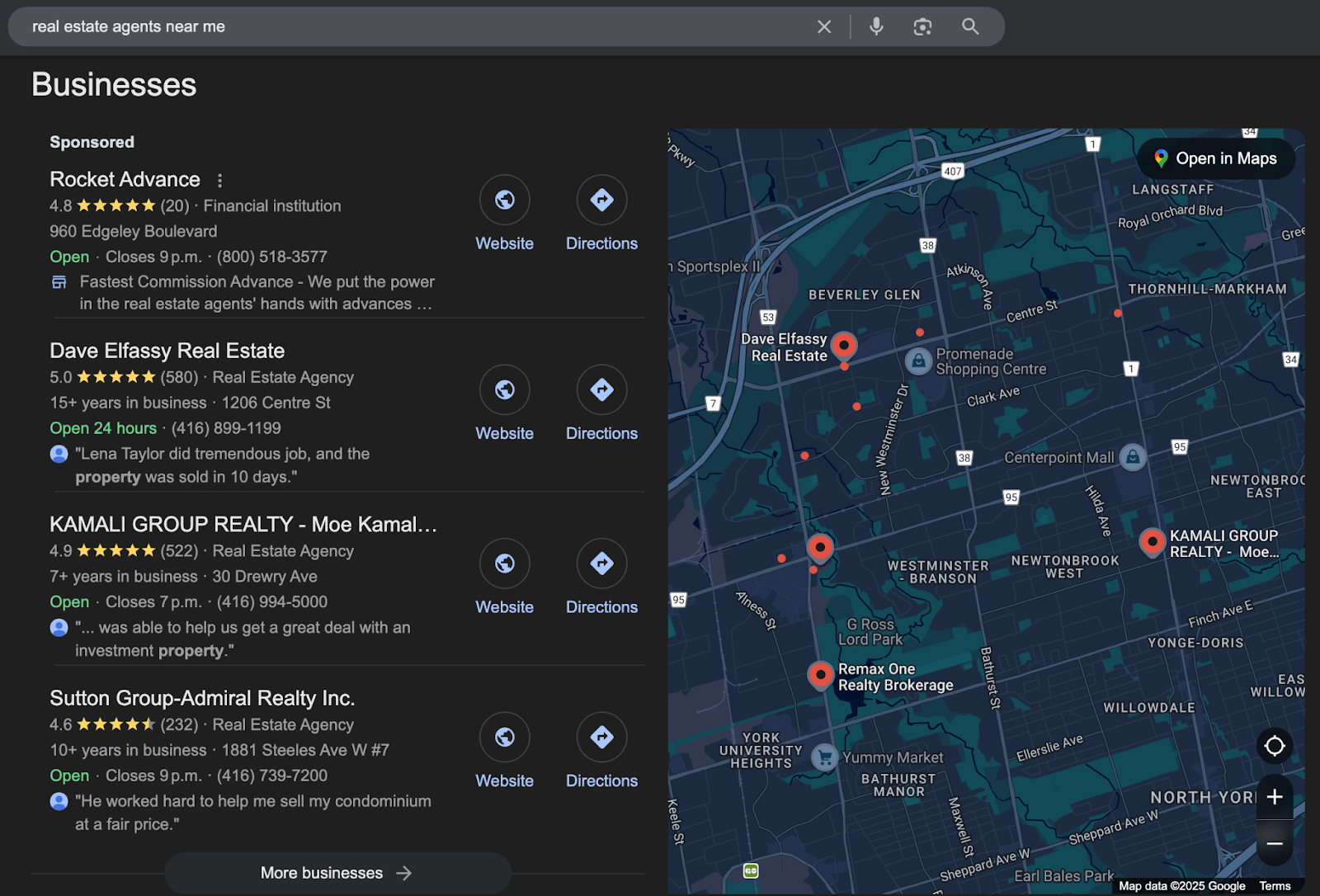Click the Yummy Market cart icon on map

pos(824,757)
